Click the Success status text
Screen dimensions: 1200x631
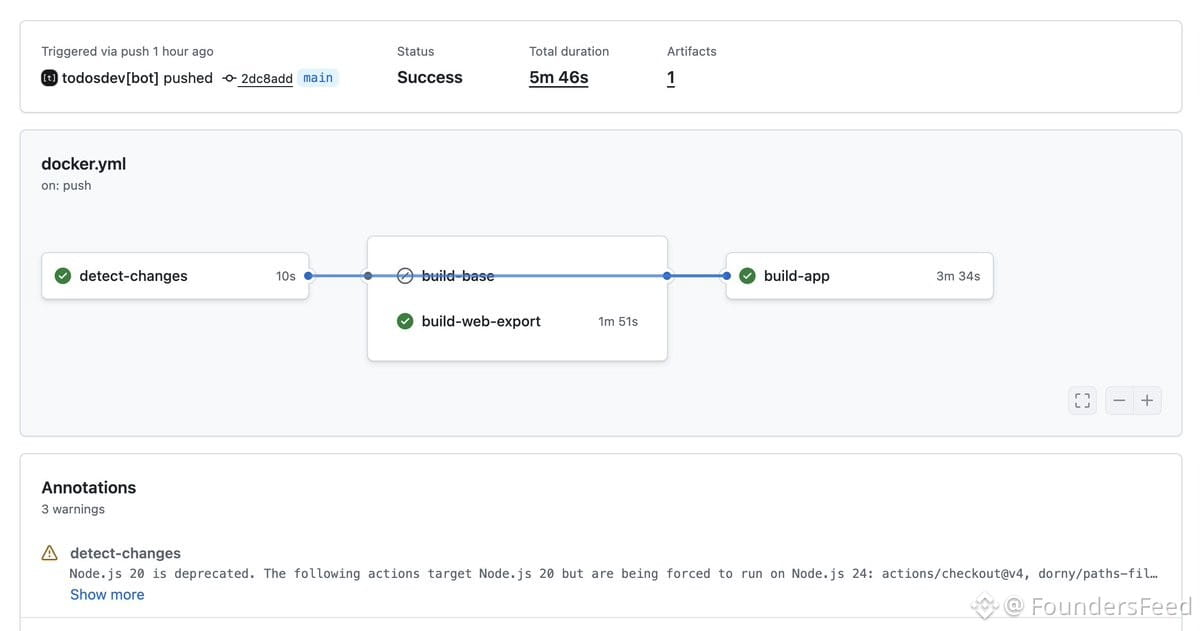[x=430, y=78]
